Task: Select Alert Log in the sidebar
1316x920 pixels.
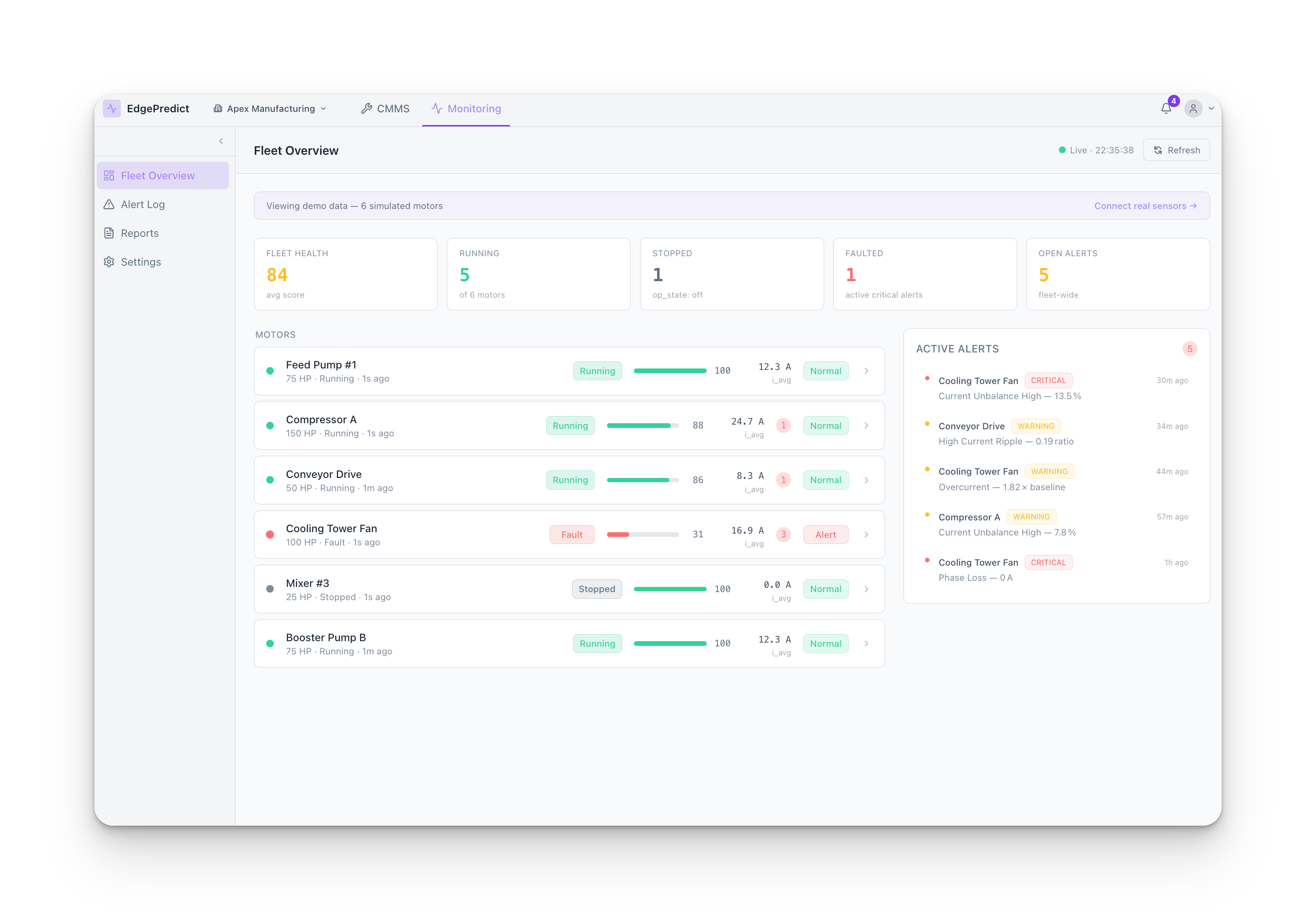Action: 143,204
